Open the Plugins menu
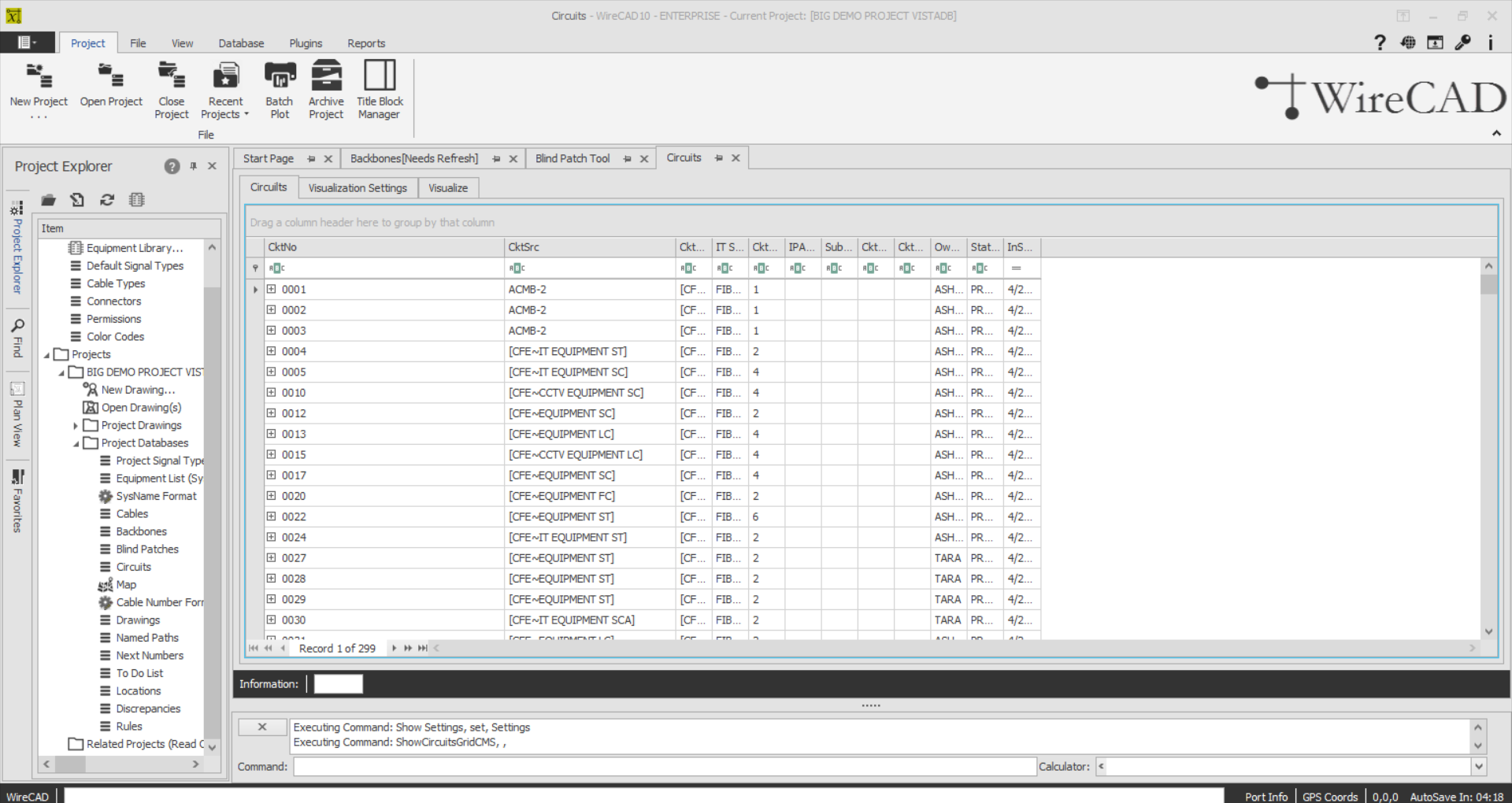 [306, 43]
